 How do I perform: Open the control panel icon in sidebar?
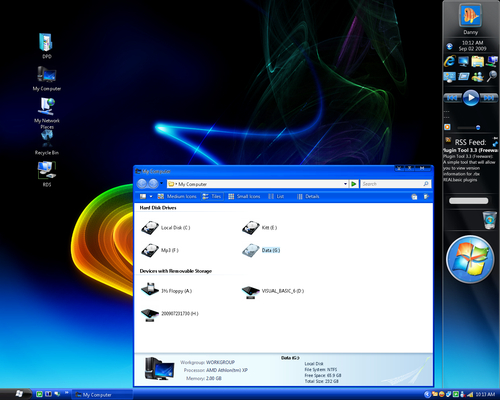tap(449, 77)
